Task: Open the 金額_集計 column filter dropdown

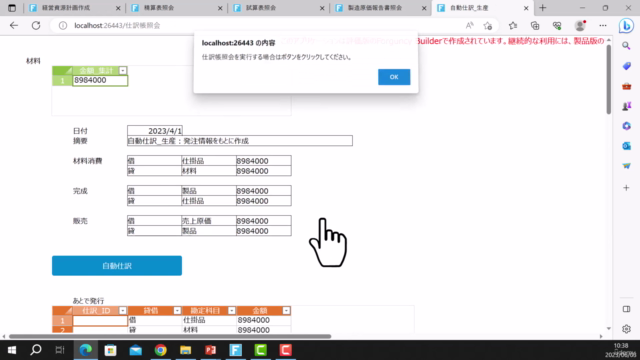Action: [123, 71]
